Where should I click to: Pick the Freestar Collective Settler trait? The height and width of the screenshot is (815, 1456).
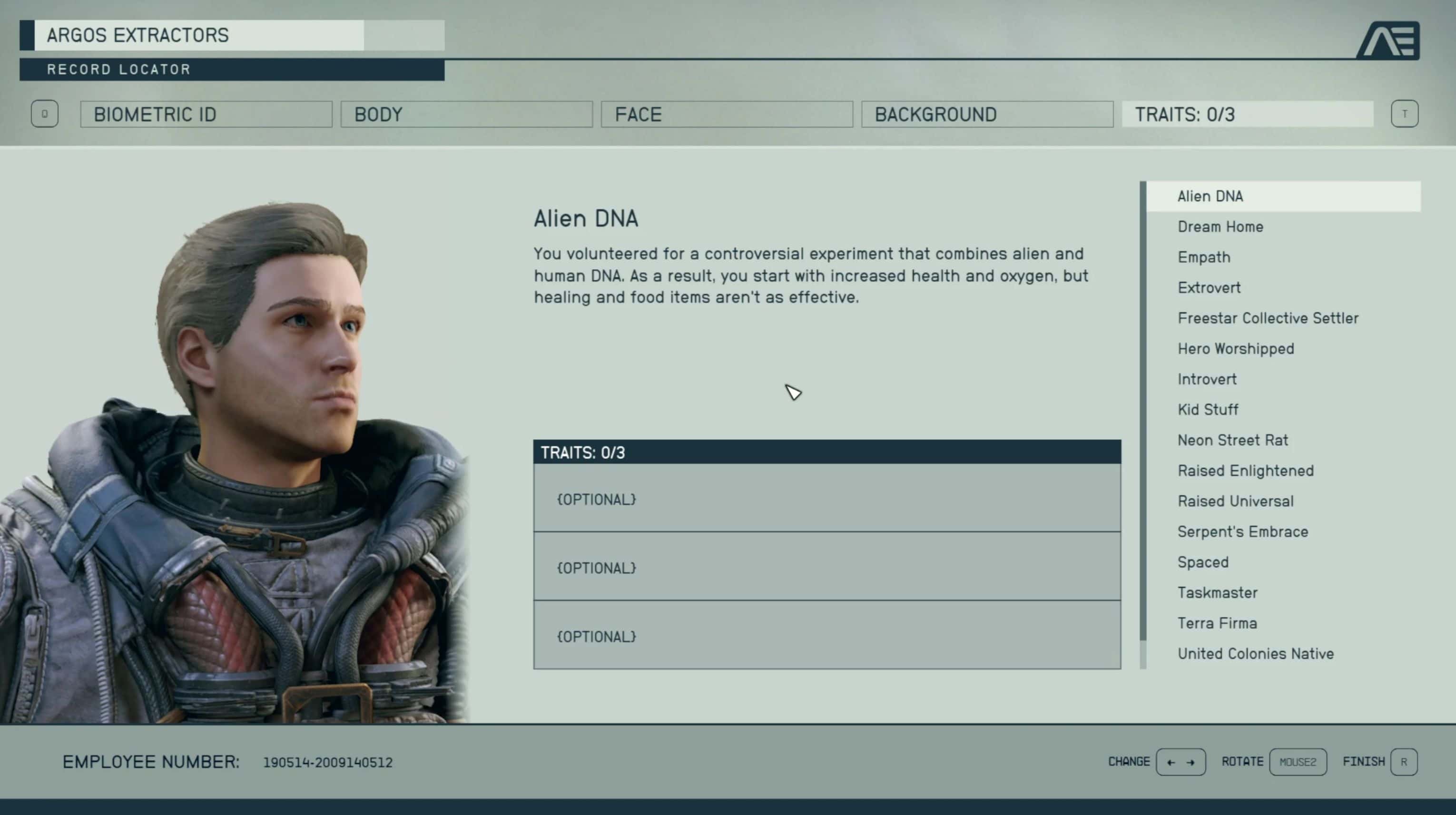(1268, 318)
